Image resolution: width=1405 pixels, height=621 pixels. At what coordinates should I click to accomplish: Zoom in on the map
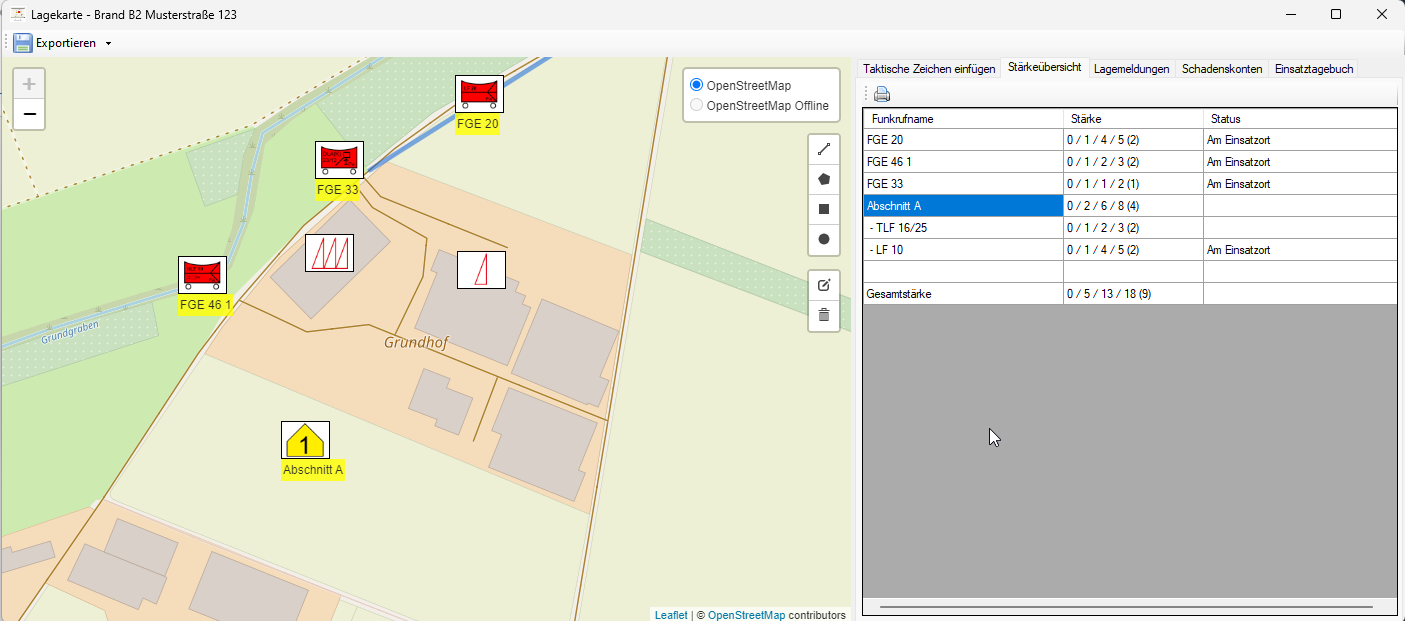pos(29,84)
